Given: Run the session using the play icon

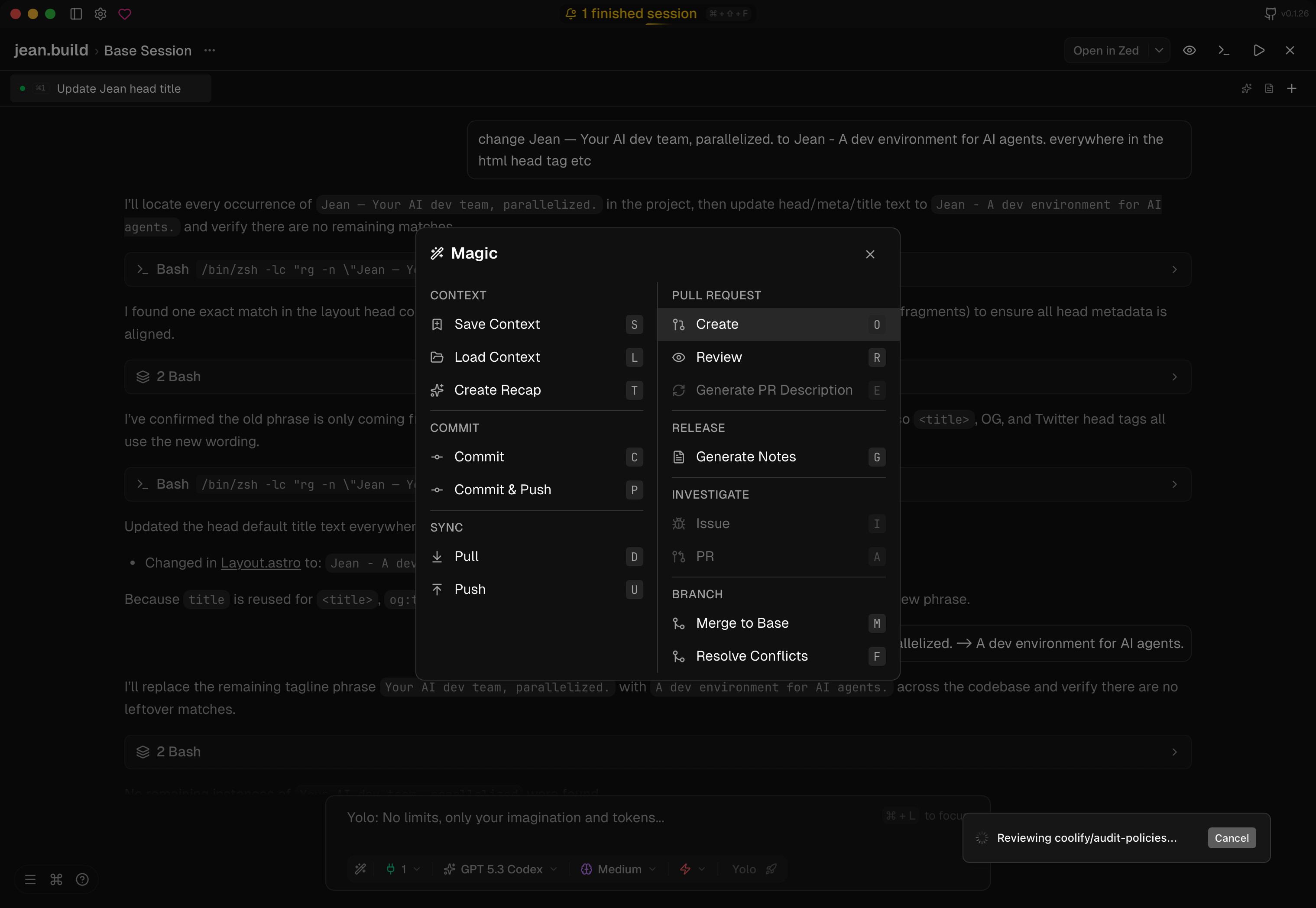Looking at the screenshot, I should coord(1258,50).
